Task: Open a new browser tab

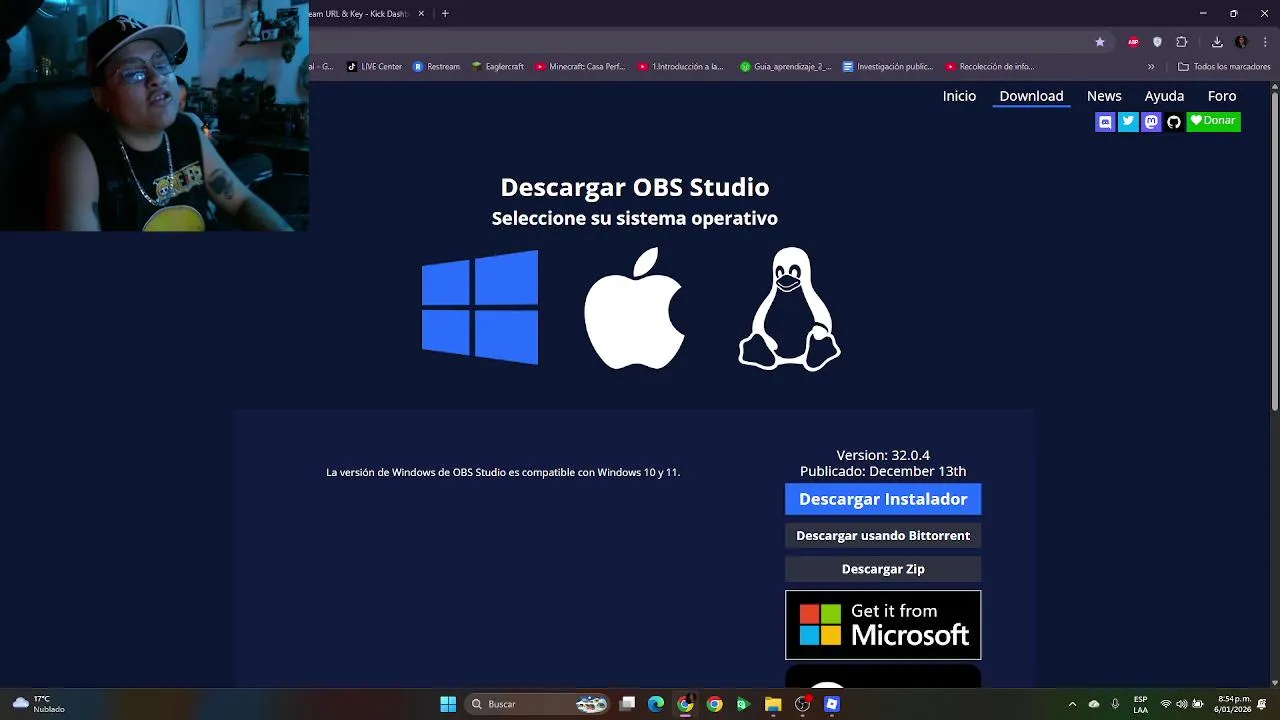Action: (x=445, y=14)
